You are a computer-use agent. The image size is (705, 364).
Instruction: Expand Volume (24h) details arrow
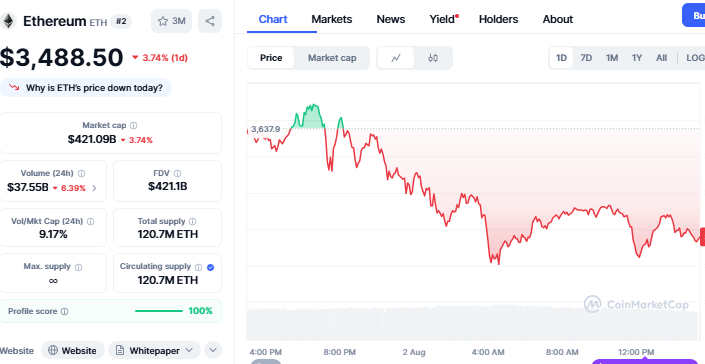click(x=94, y=188)
